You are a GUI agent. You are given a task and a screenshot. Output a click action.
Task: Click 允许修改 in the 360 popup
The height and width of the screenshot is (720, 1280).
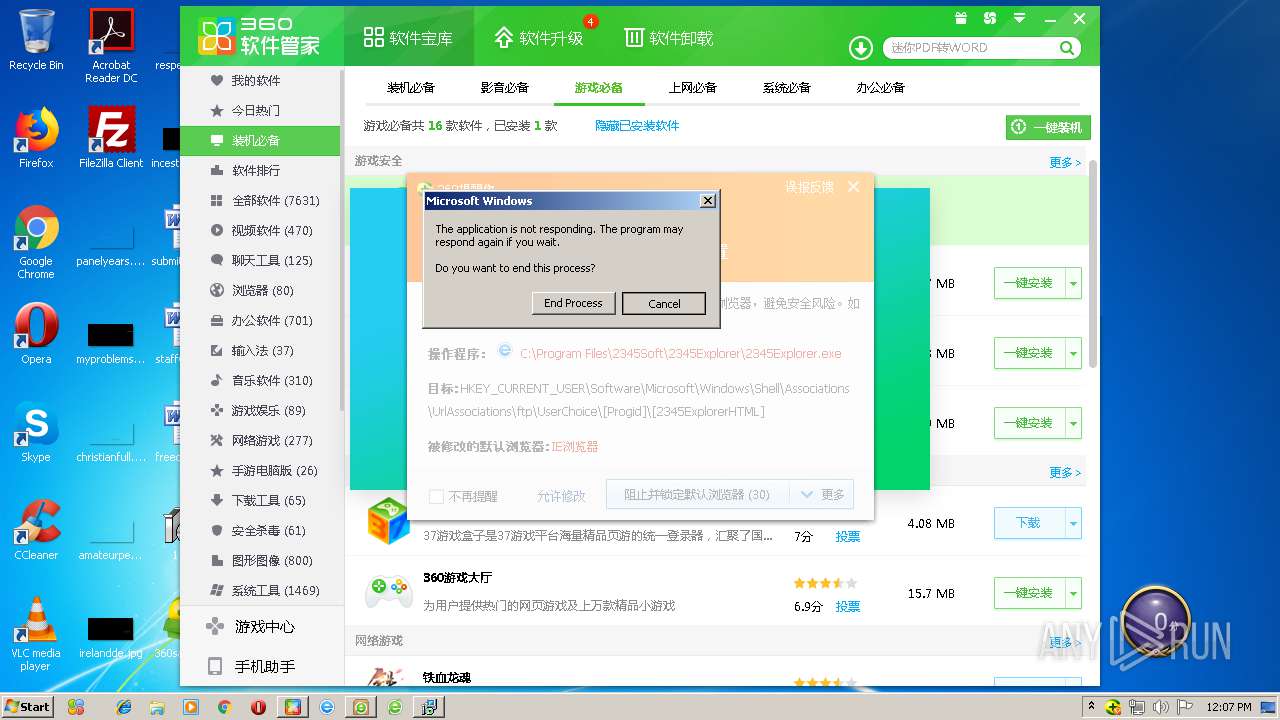[x=561, y=496]
